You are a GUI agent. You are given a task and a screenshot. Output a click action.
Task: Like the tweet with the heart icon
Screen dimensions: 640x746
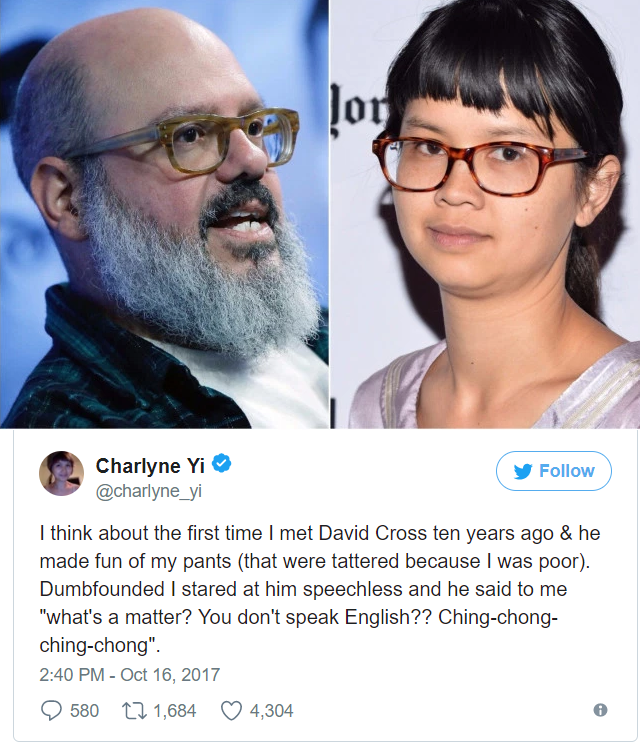tap(232, 711)
